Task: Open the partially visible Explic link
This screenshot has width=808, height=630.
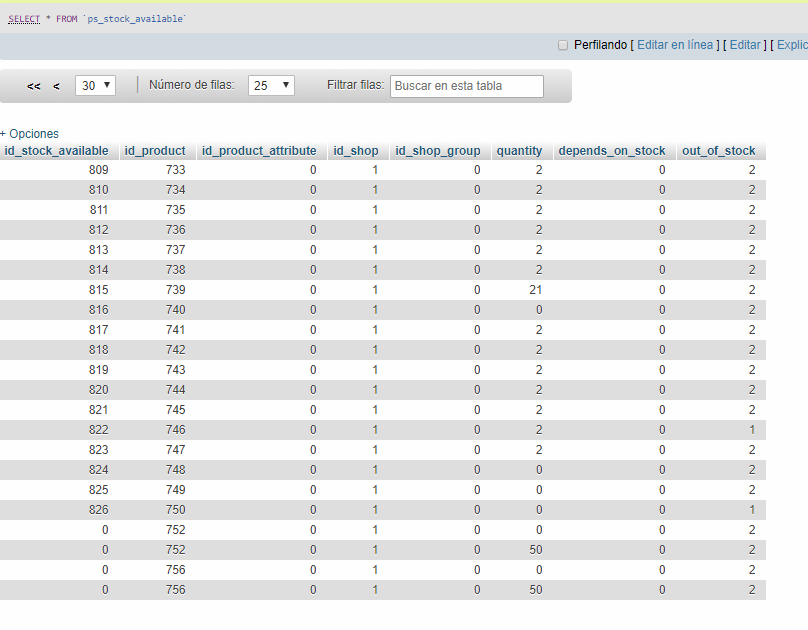Action: [x=792, y=45]
